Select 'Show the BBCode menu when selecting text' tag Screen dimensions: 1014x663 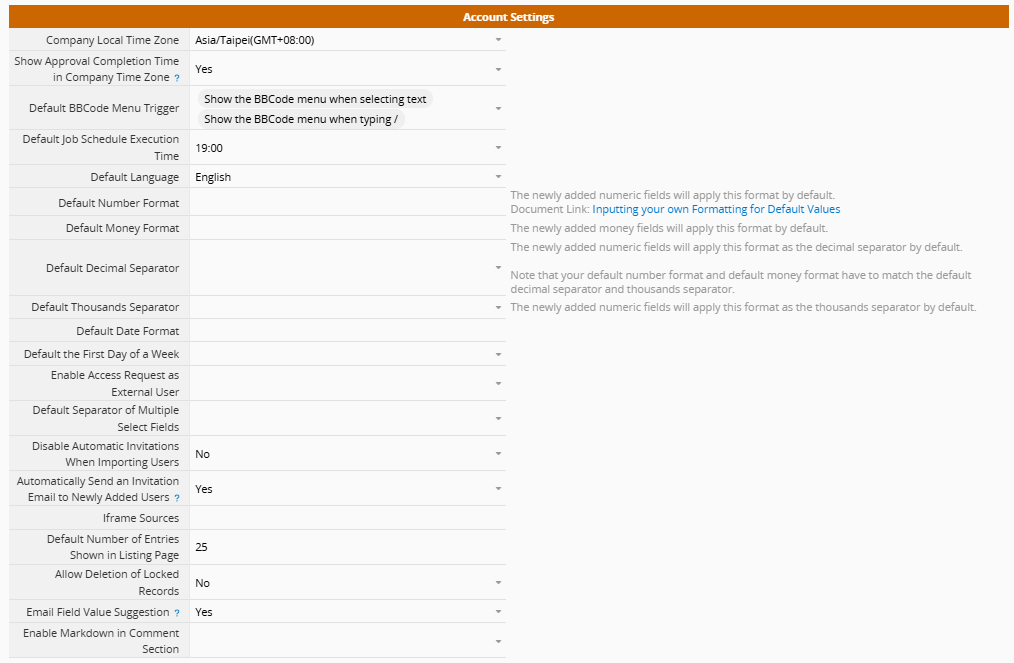coord(315,99)
